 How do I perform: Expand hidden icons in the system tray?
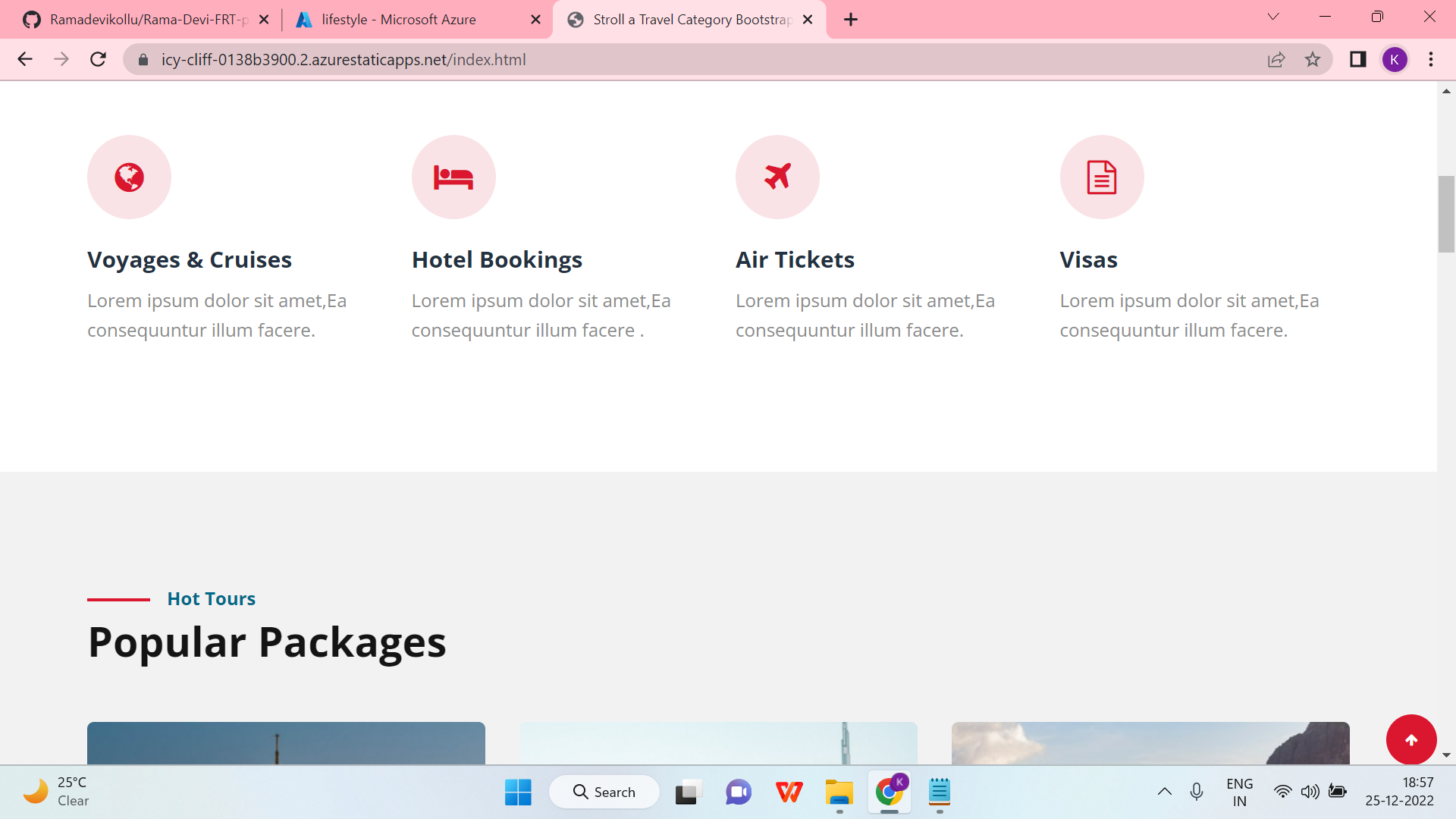tap(1165, 792)
